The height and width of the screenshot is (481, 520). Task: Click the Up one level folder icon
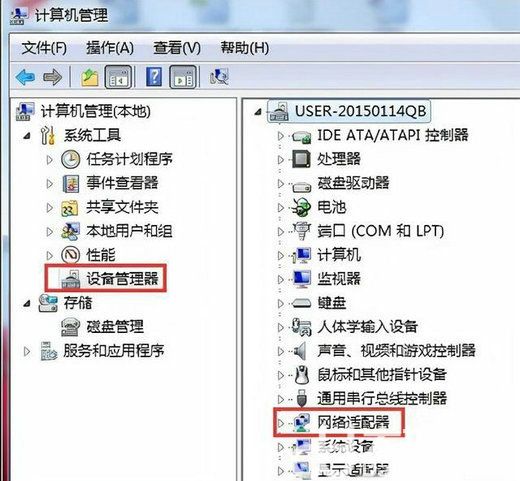coord(90,77)
